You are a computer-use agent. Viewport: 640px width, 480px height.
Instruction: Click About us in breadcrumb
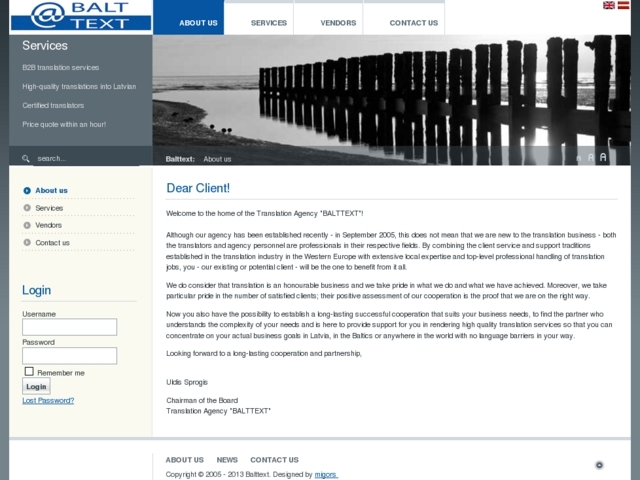coord(217,159)
